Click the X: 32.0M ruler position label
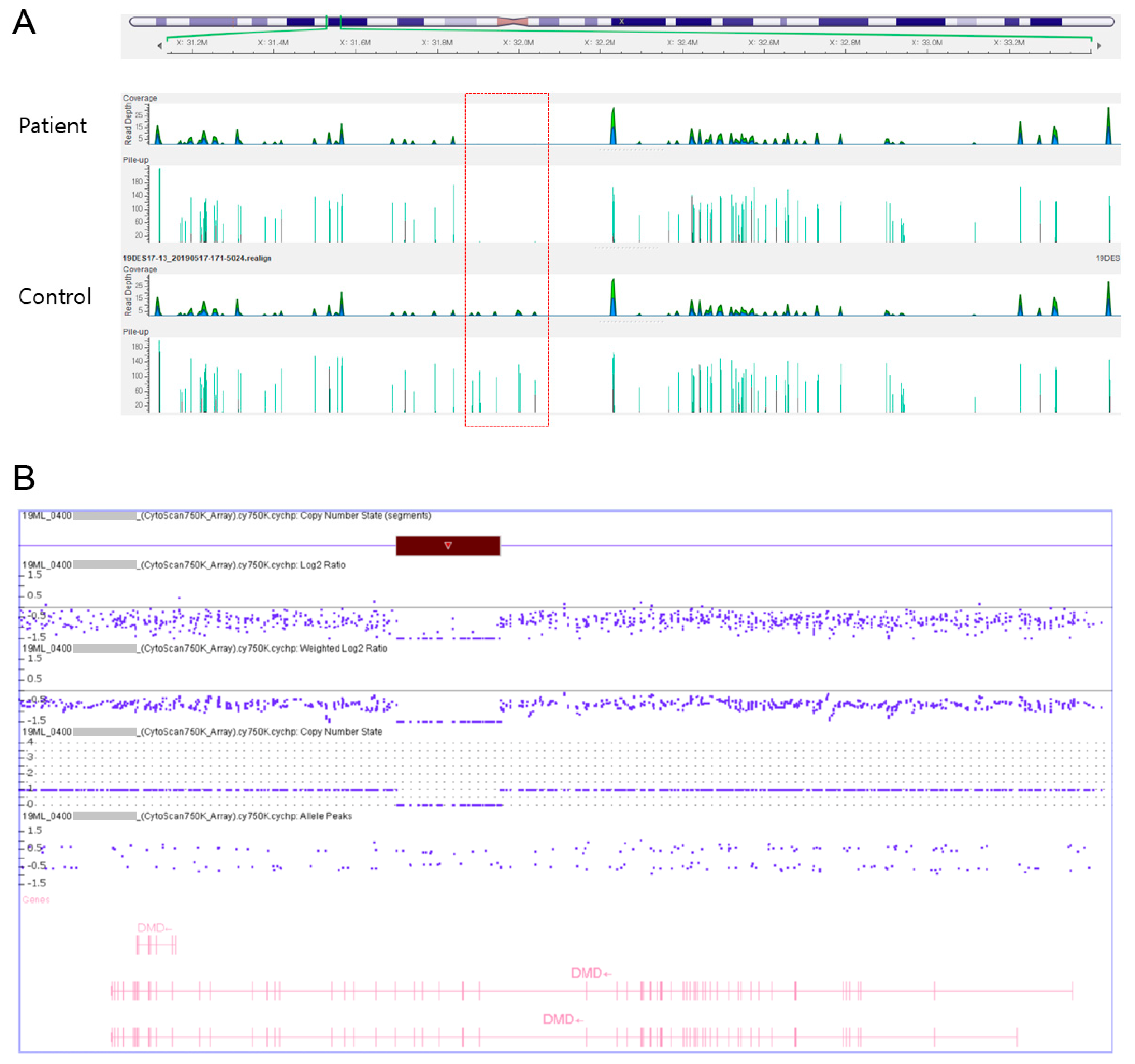The image size is (1135, 1064). coord(518,43)
